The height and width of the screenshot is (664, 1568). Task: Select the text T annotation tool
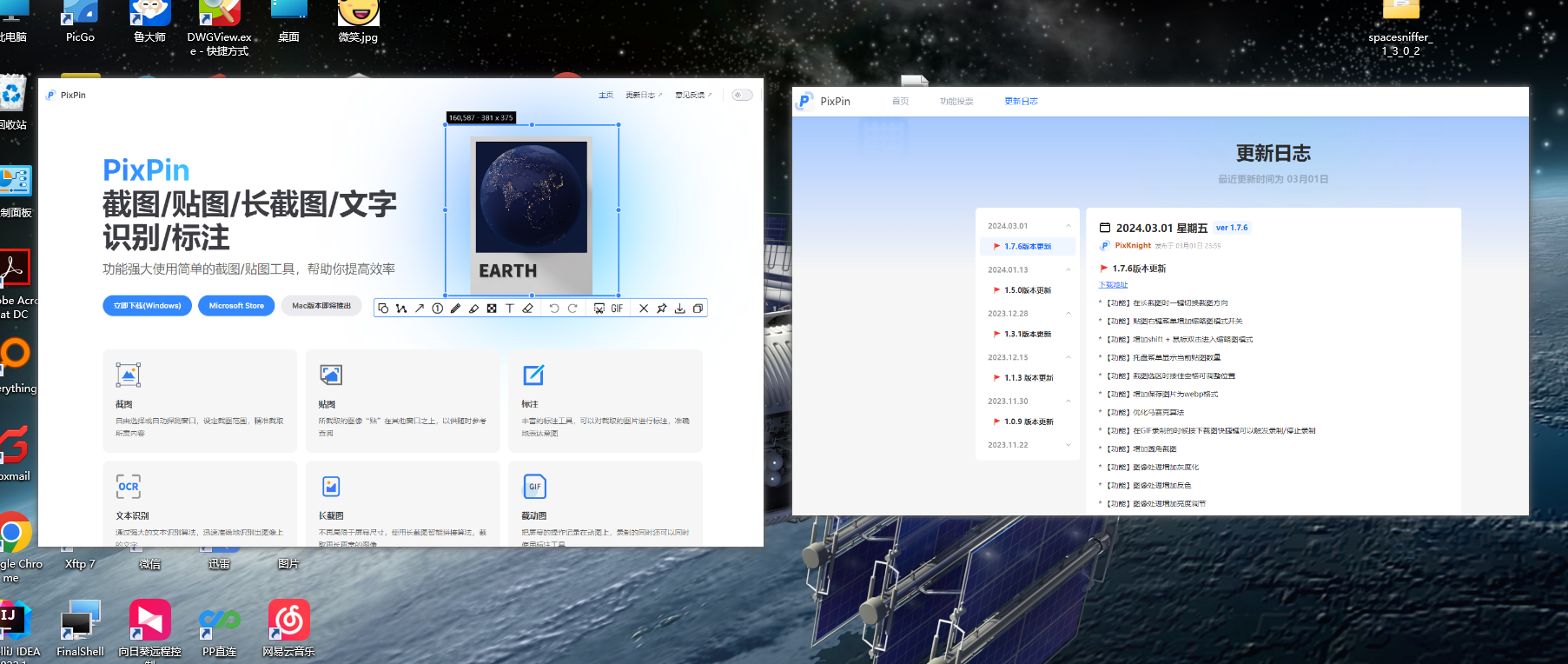(510, 309)
